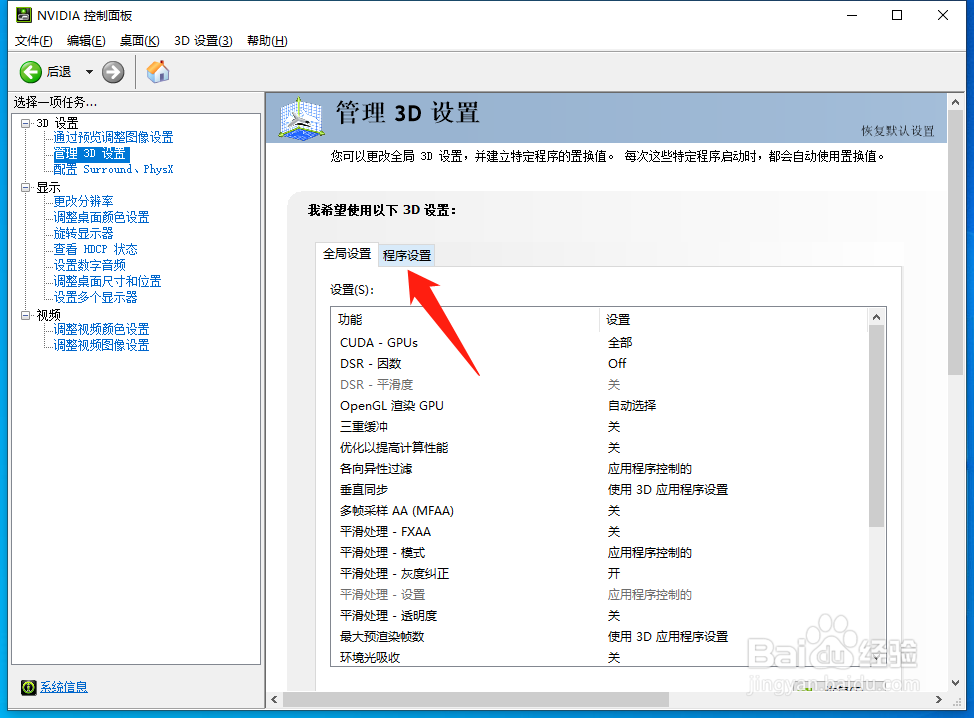This screenshot has height=718, width=974.
Task: Select the 优化以提高计算性能 row
Action: click(600, 448)
